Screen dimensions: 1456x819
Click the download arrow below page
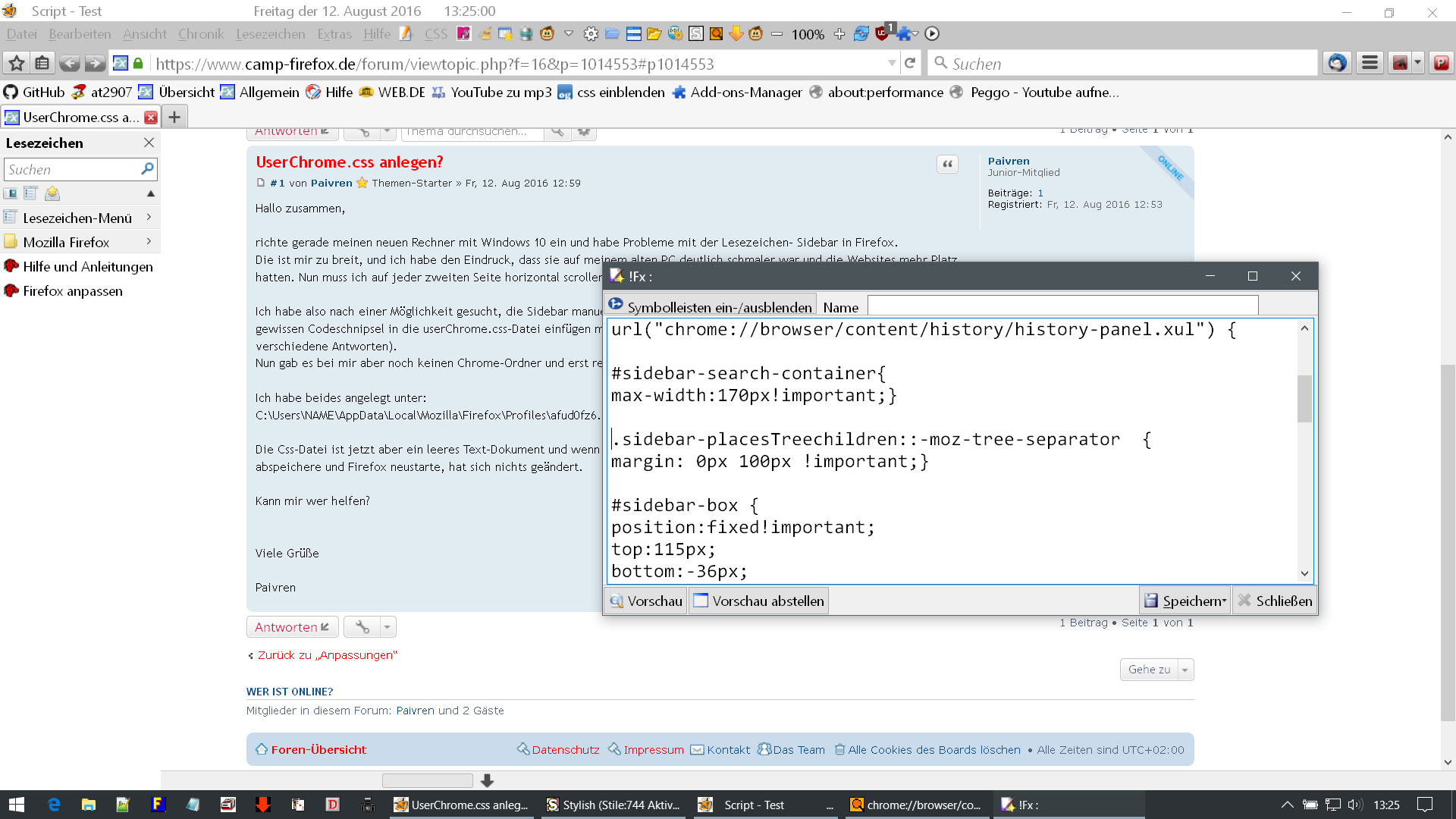[x=488, y=780]
